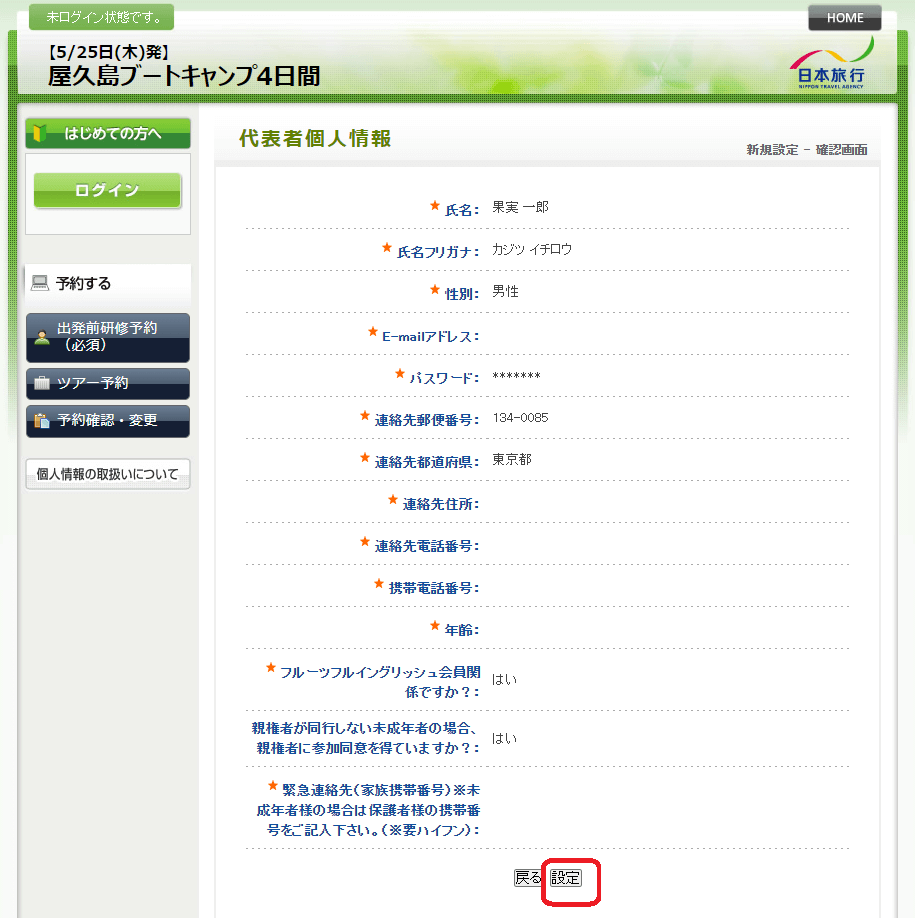Select the 代表者個人情報 heading

[x=315, y=138]
